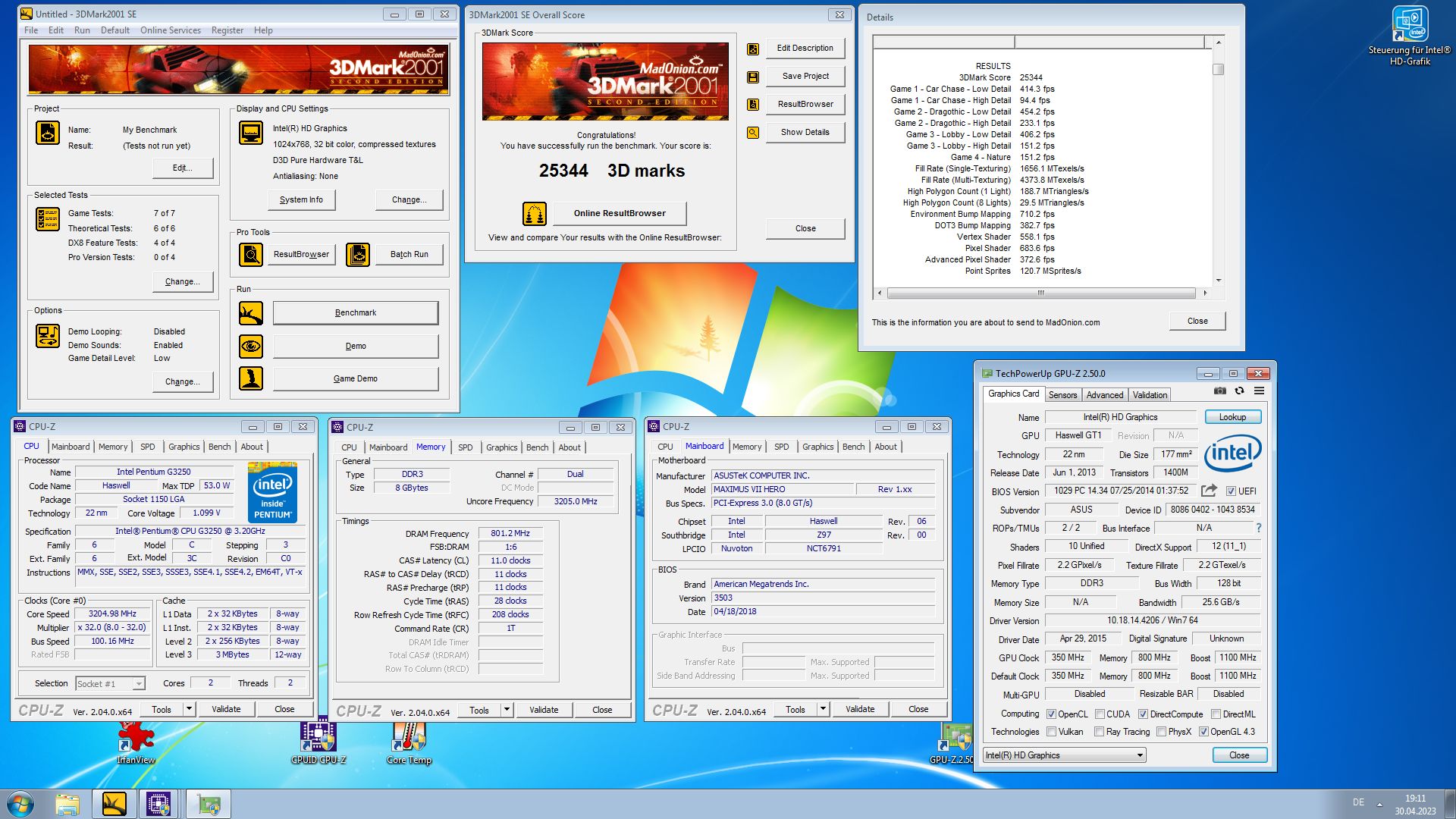Open Steuerung für Intel HD-Grafik desktop icon
This screenshot has height=819, width=1456.
(1410, 35)
